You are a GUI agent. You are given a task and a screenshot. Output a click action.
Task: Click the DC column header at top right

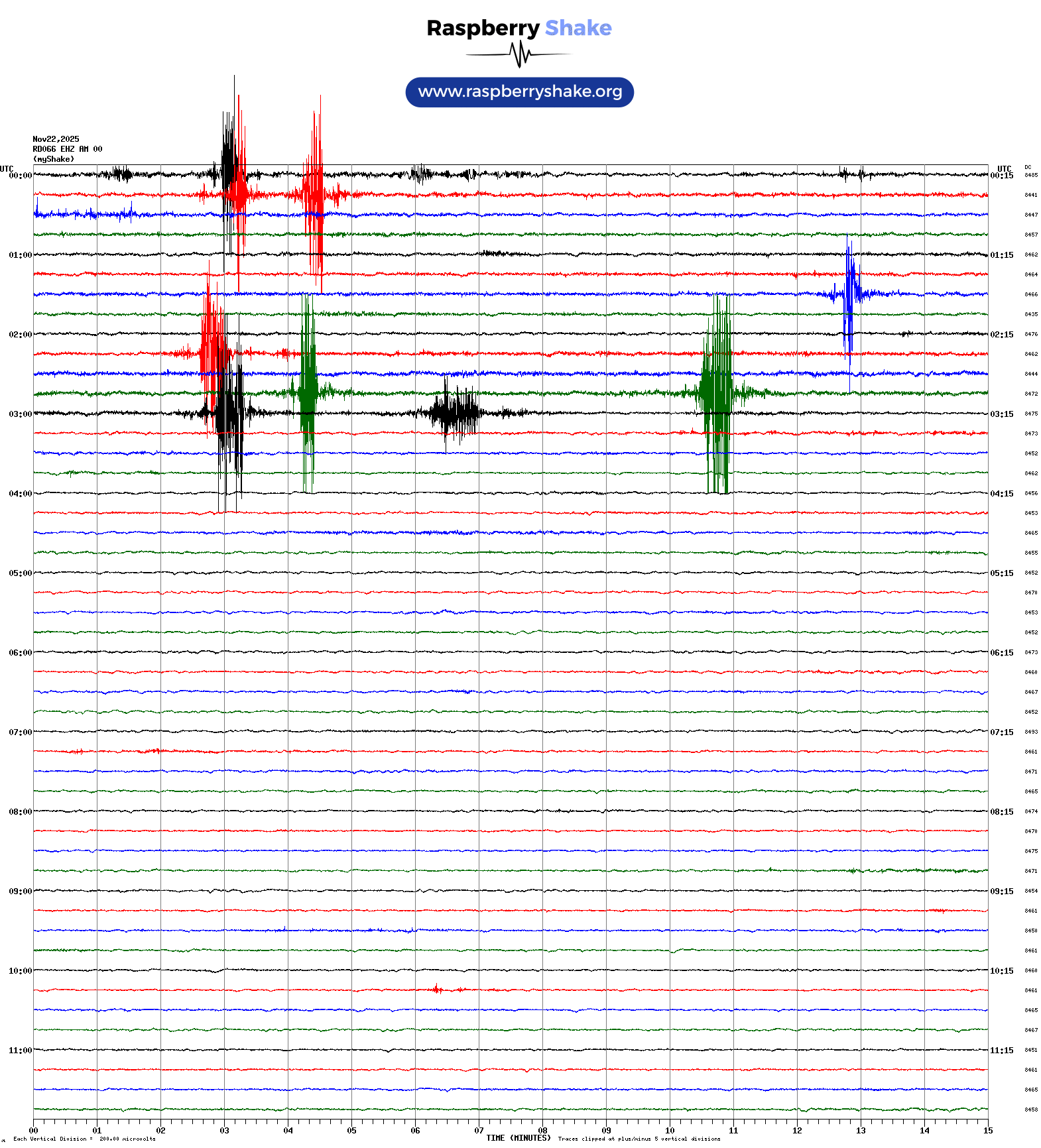1028,168
